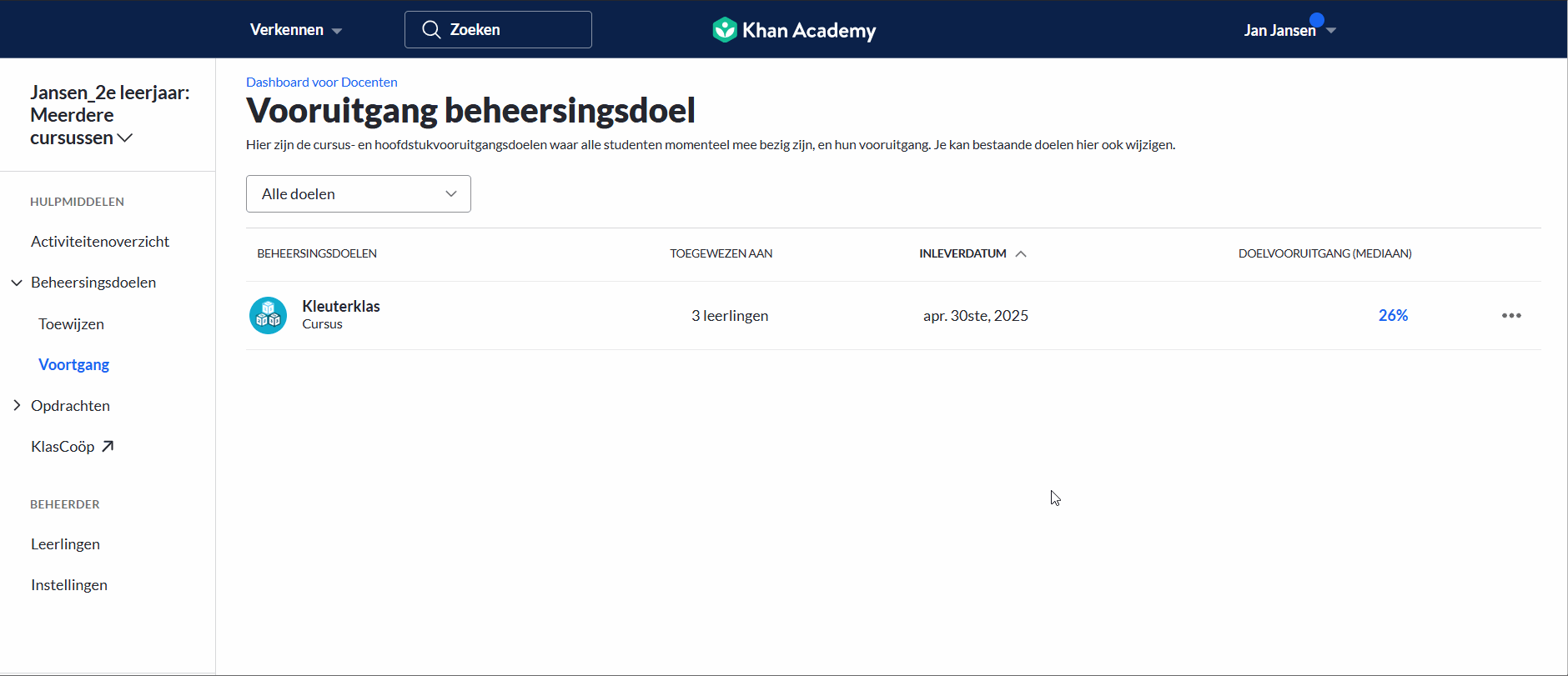Click the BEHEERDER section label
1568x676 pixels.
(65, 504)
